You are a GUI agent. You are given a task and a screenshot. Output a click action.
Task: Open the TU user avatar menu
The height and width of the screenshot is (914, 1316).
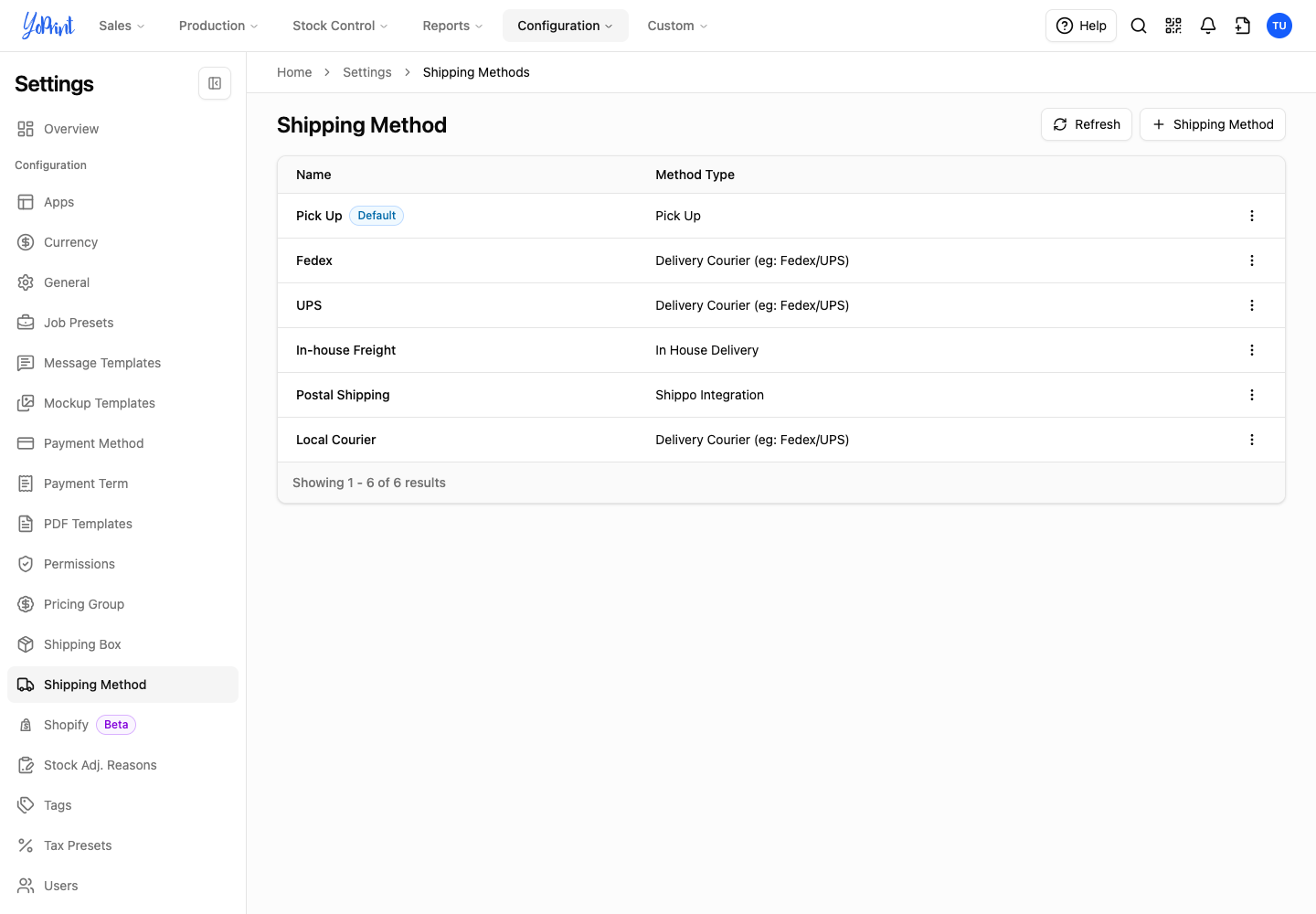point(1279,26)
